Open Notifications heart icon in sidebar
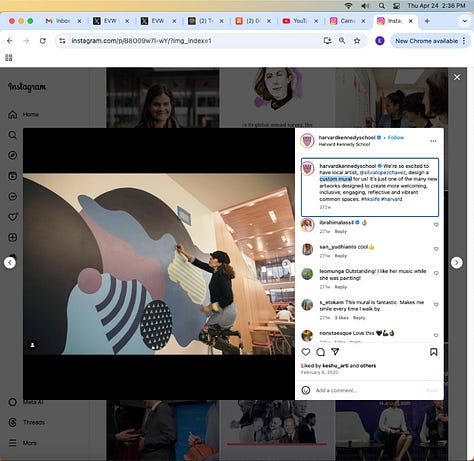 point(13,217)
